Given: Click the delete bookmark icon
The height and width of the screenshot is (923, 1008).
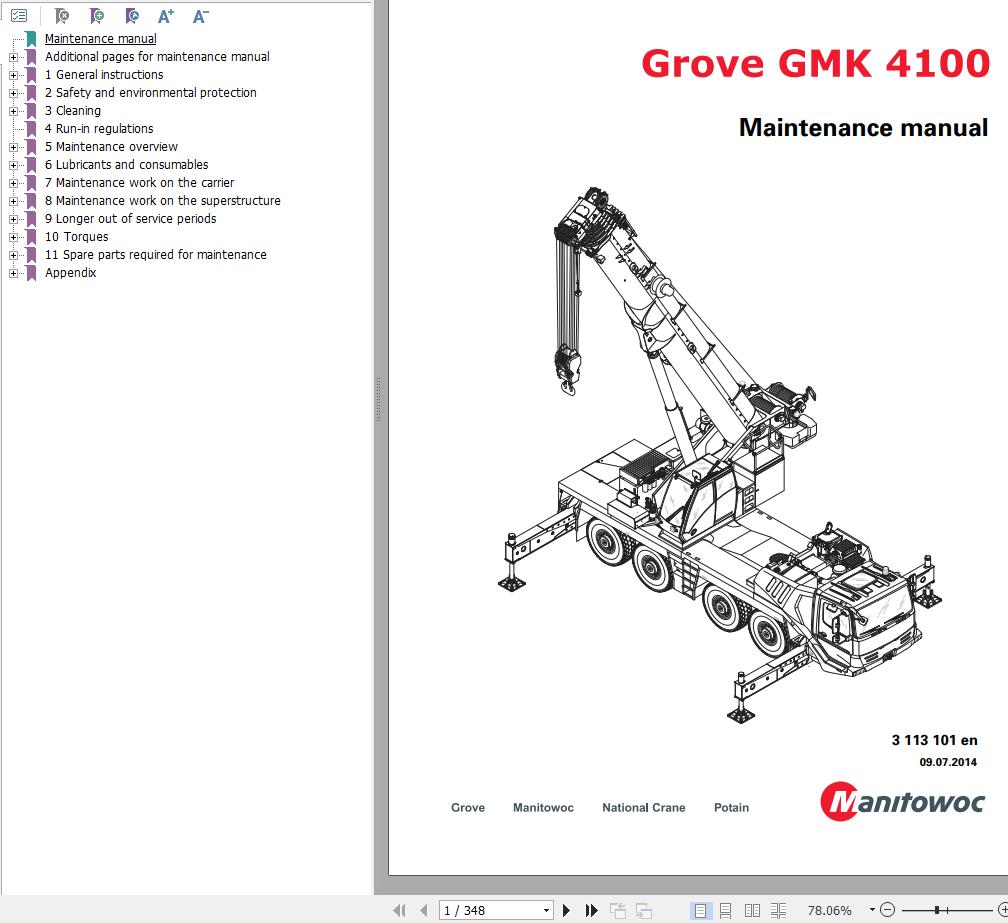Looking at the screenshot, I should [62, 15].
